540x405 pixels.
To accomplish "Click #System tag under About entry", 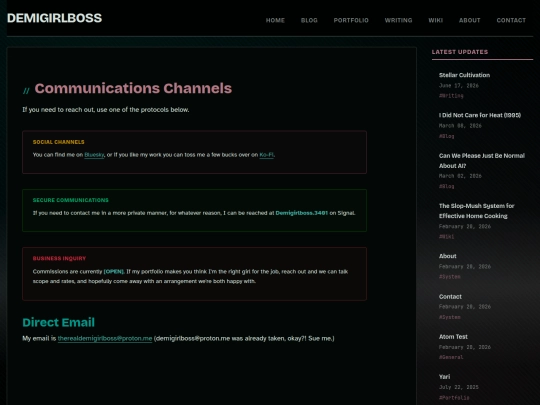I will coord(450,277).
